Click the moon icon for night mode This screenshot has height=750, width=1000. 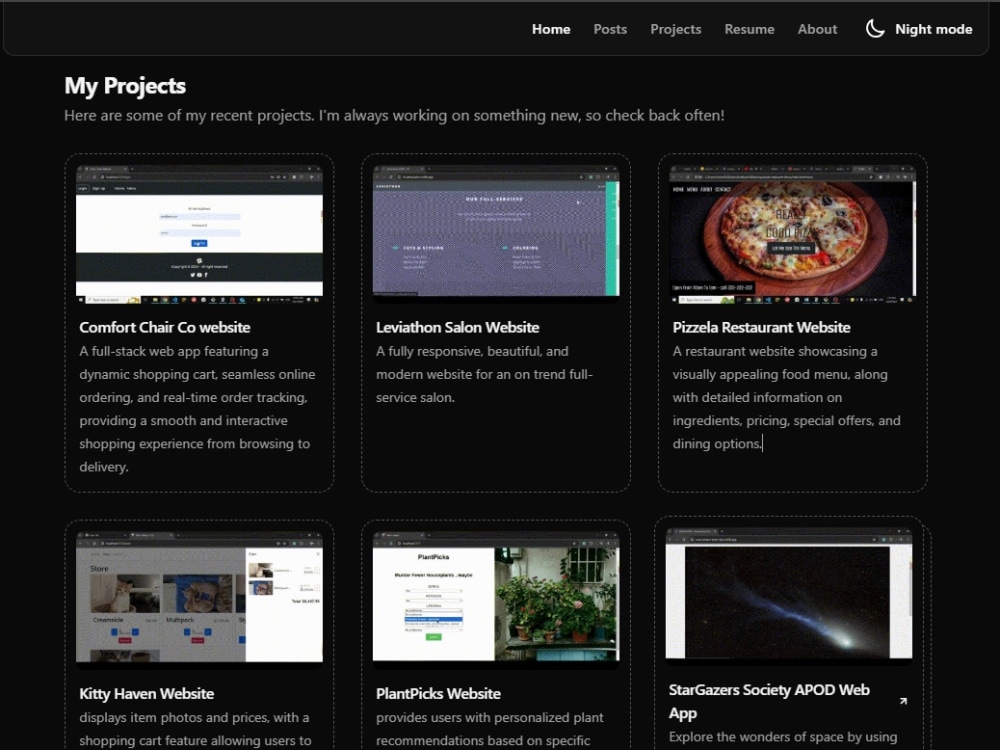click(875, 29)
